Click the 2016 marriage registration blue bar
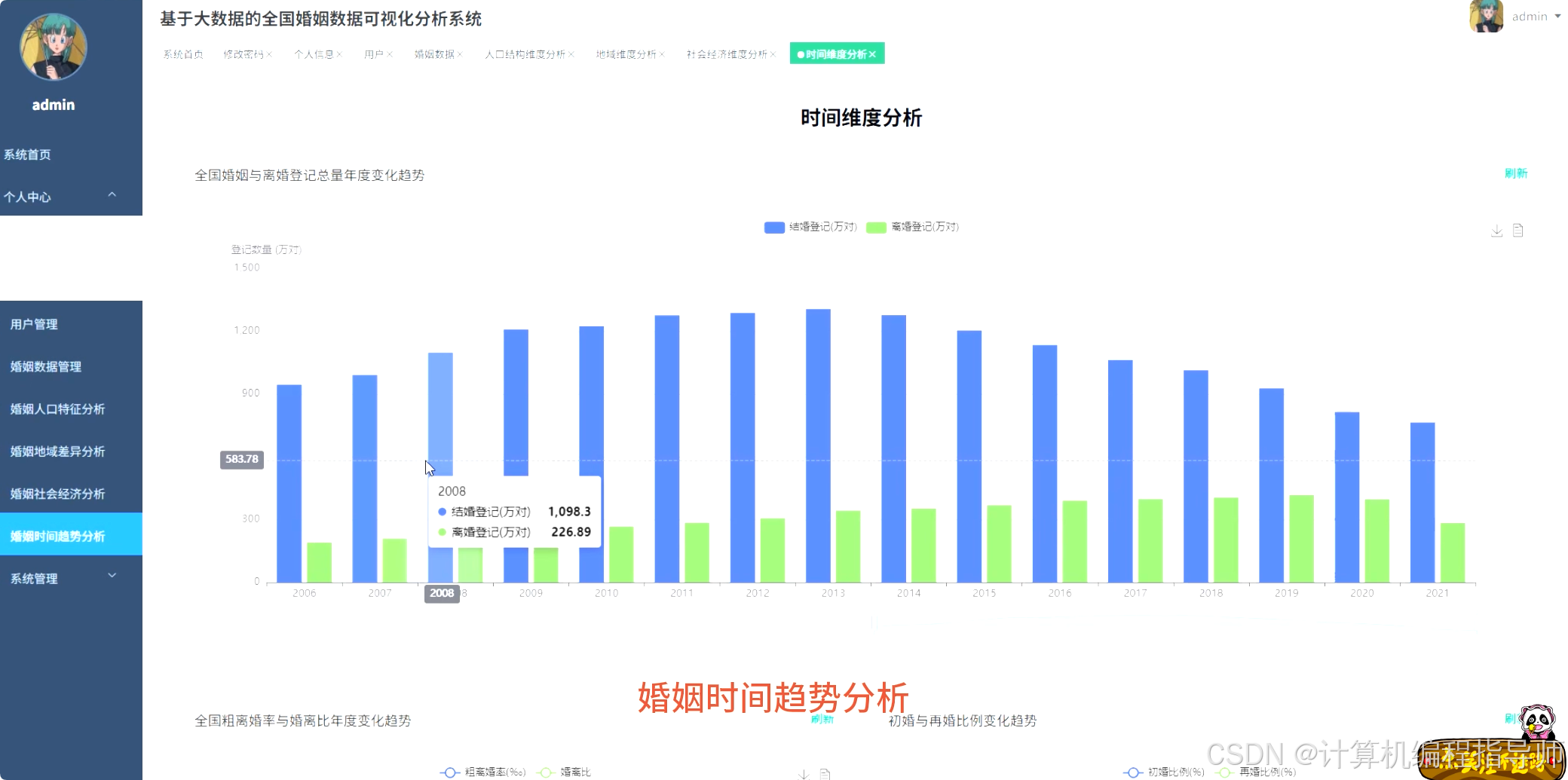The image size is (1568, 780). pos(1045,463)
